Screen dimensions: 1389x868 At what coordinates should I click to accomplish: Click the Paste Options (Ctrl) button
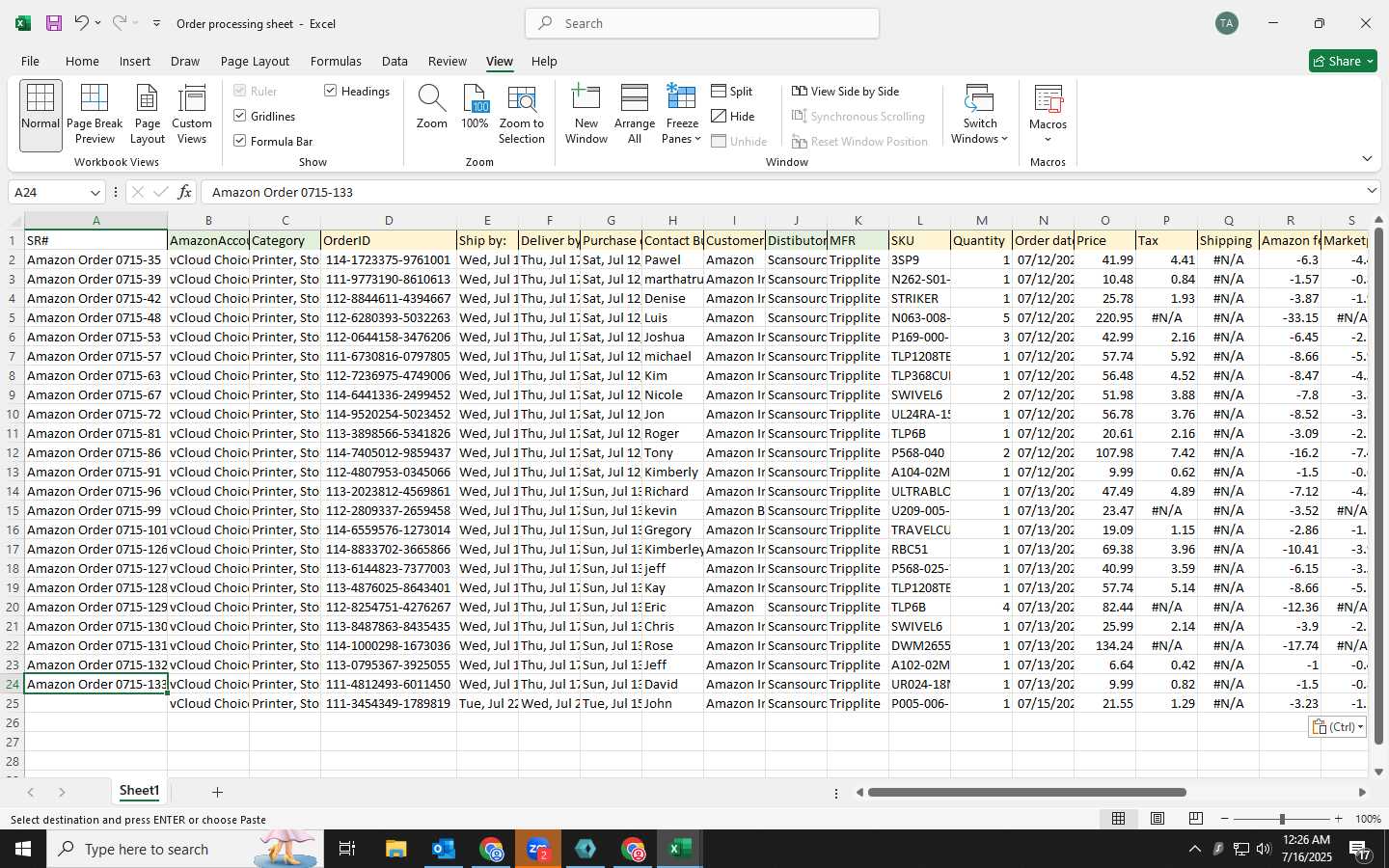click(1338, 727)
